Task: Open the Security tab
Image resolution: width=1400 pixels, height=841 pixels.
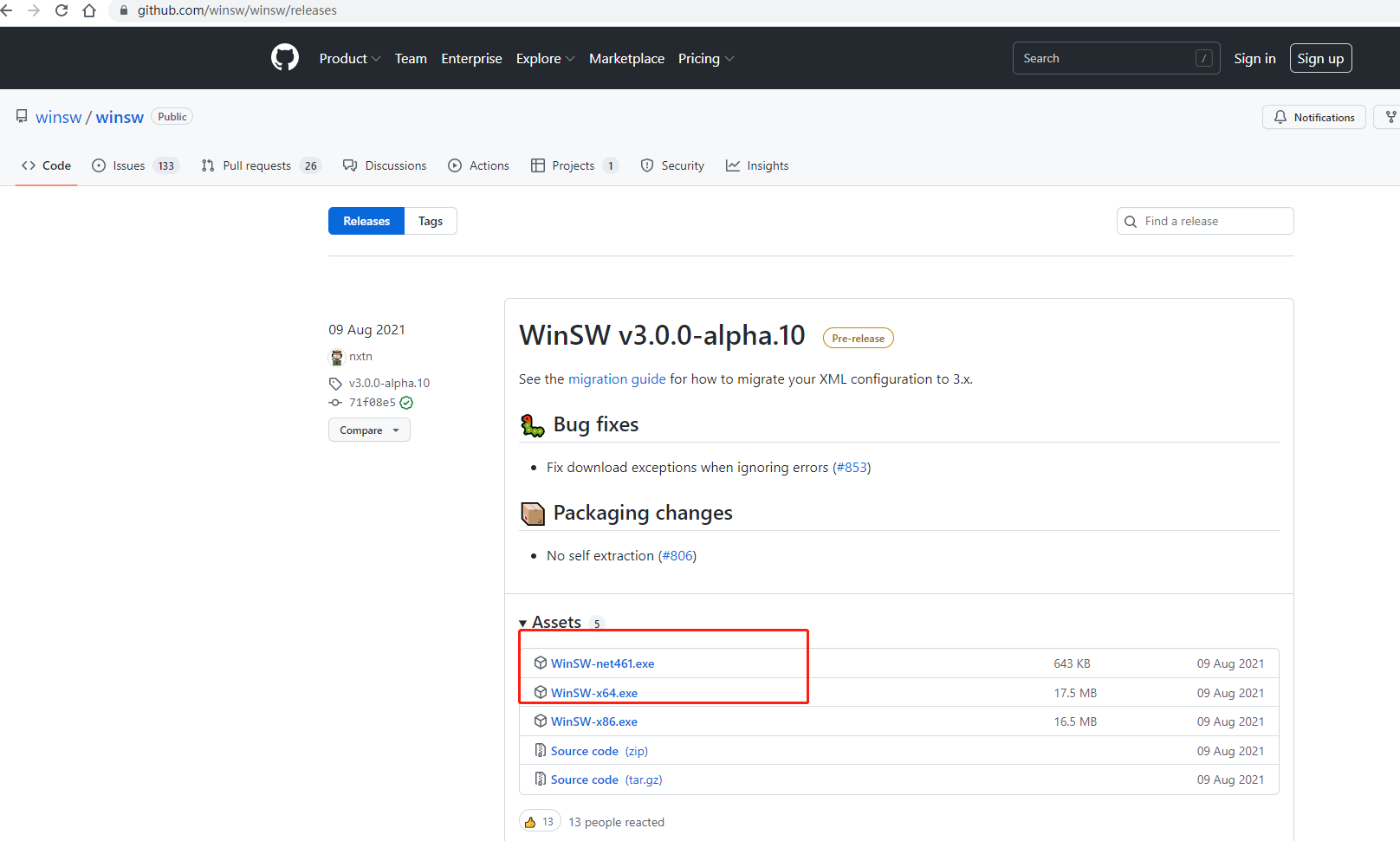Action: (x=672, y=165)
